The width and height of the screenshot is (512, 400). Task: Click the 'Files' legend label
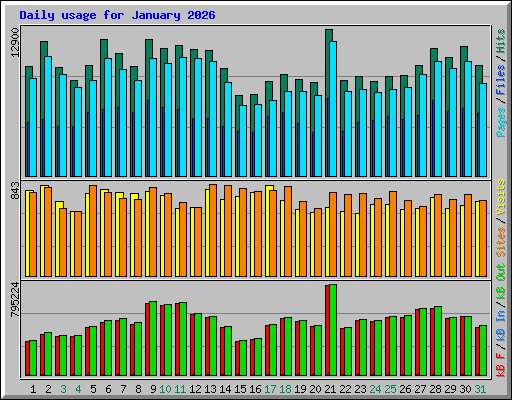(x=501, y=80)
